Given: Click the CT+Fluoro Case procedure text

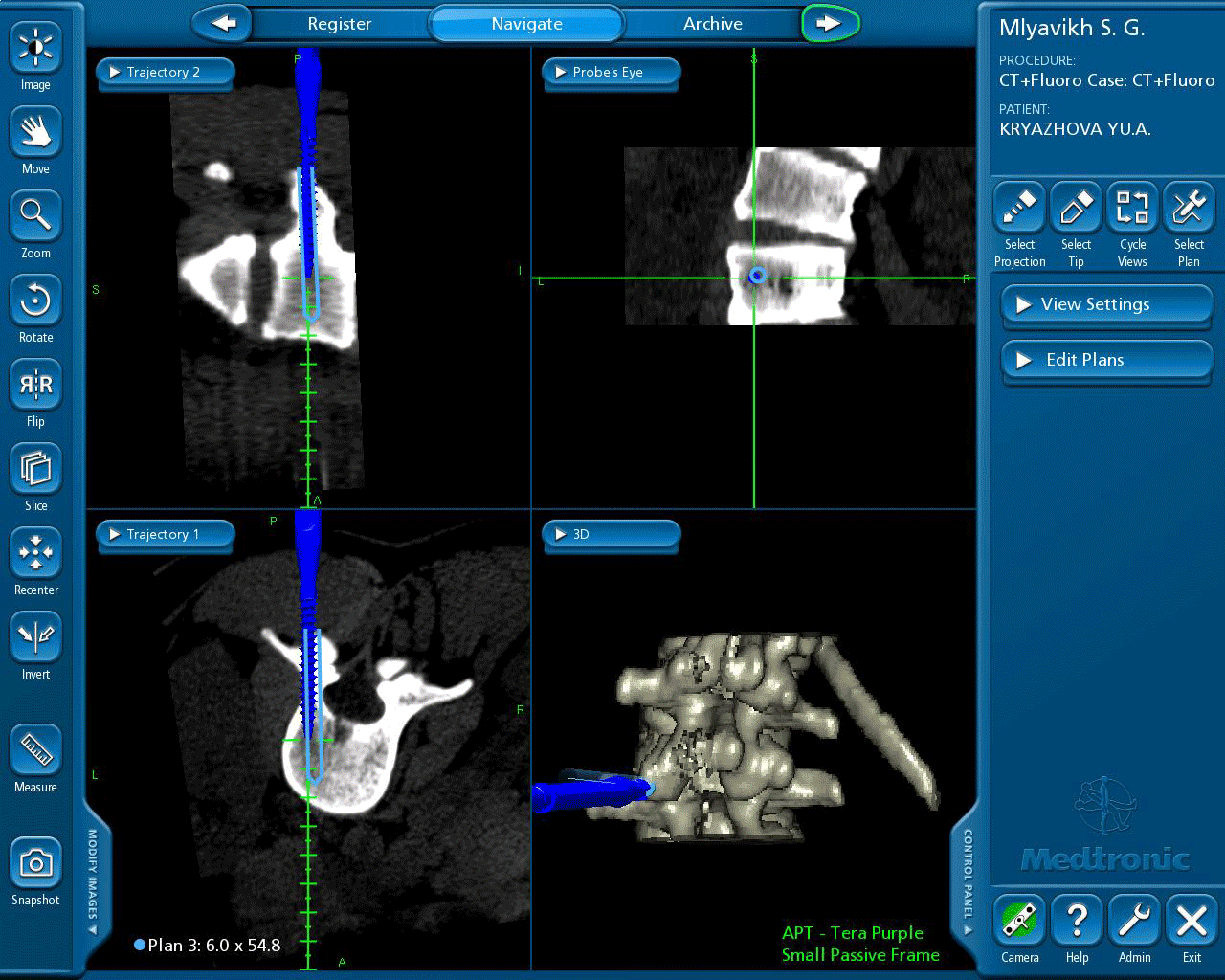Looking at the screenshot, I should tap(1107, 80).
